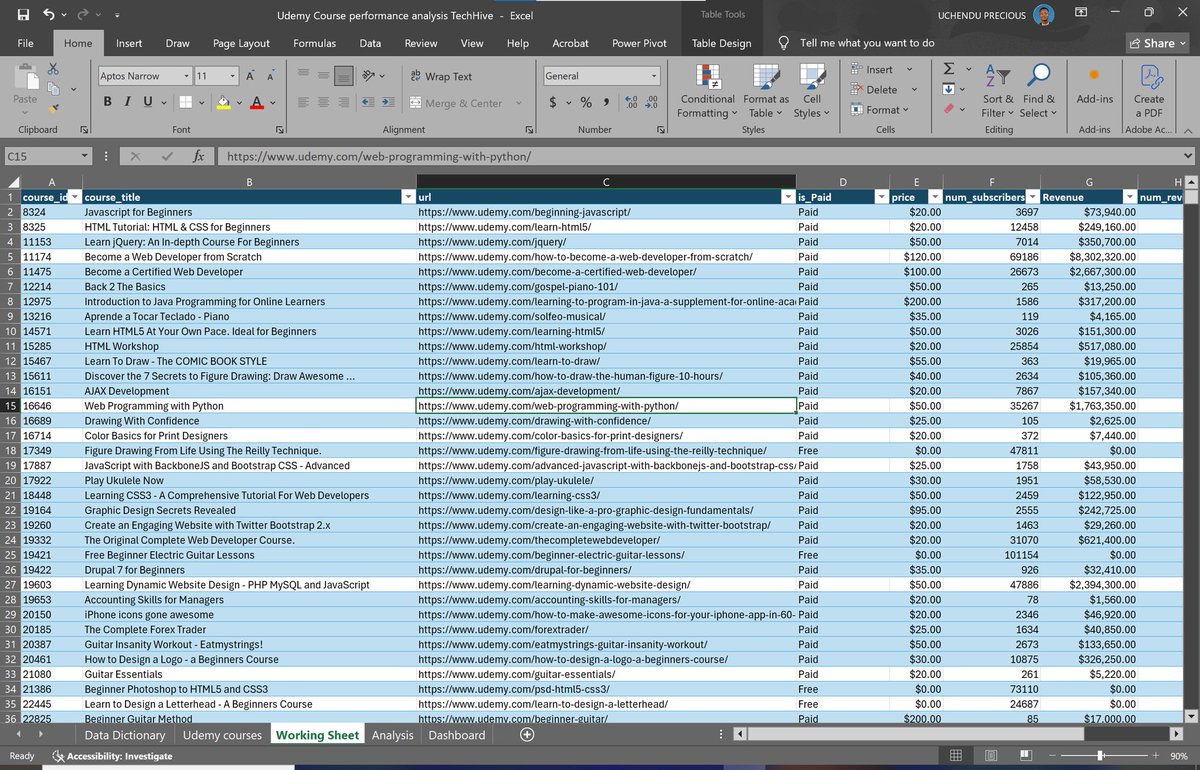Apply Underline formatting
The image size is (1200, 770).
click(148, 102)
